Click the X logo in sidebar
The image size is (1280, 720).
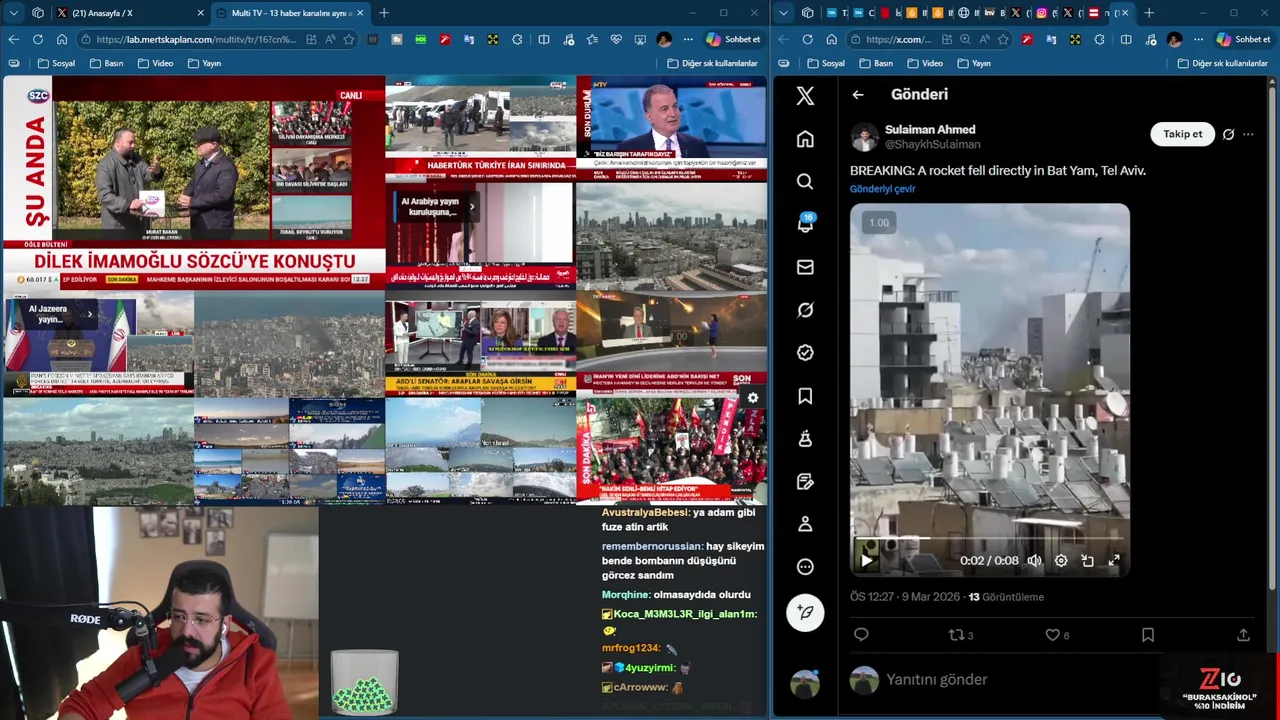[805, 96]
